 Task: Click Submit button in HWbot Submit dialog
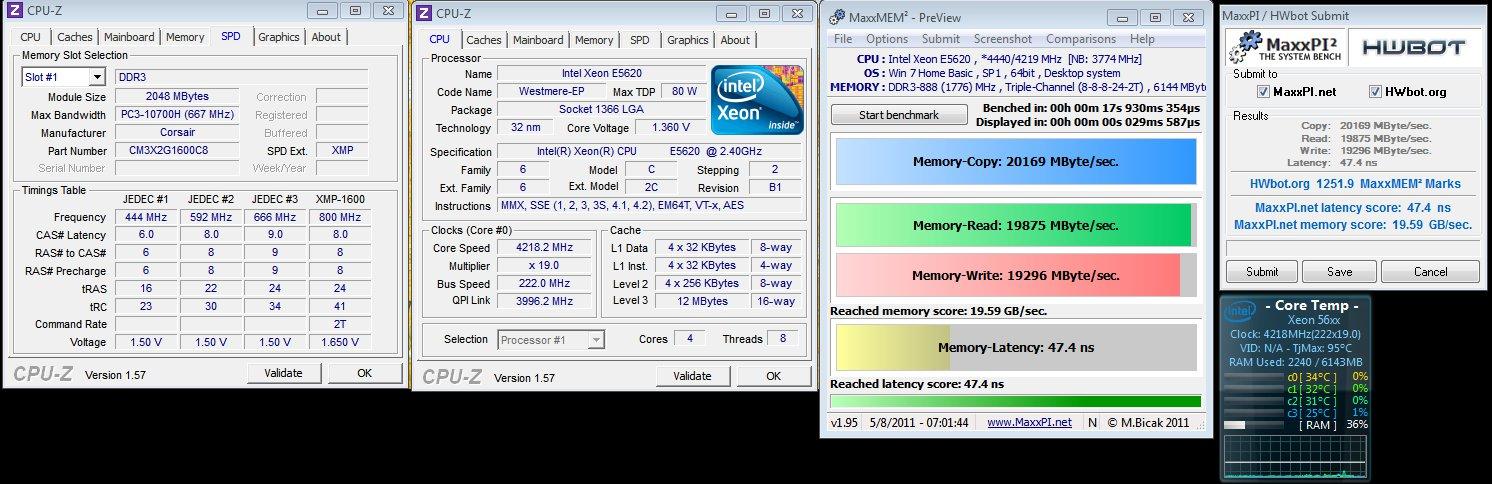pos(1262,271)
